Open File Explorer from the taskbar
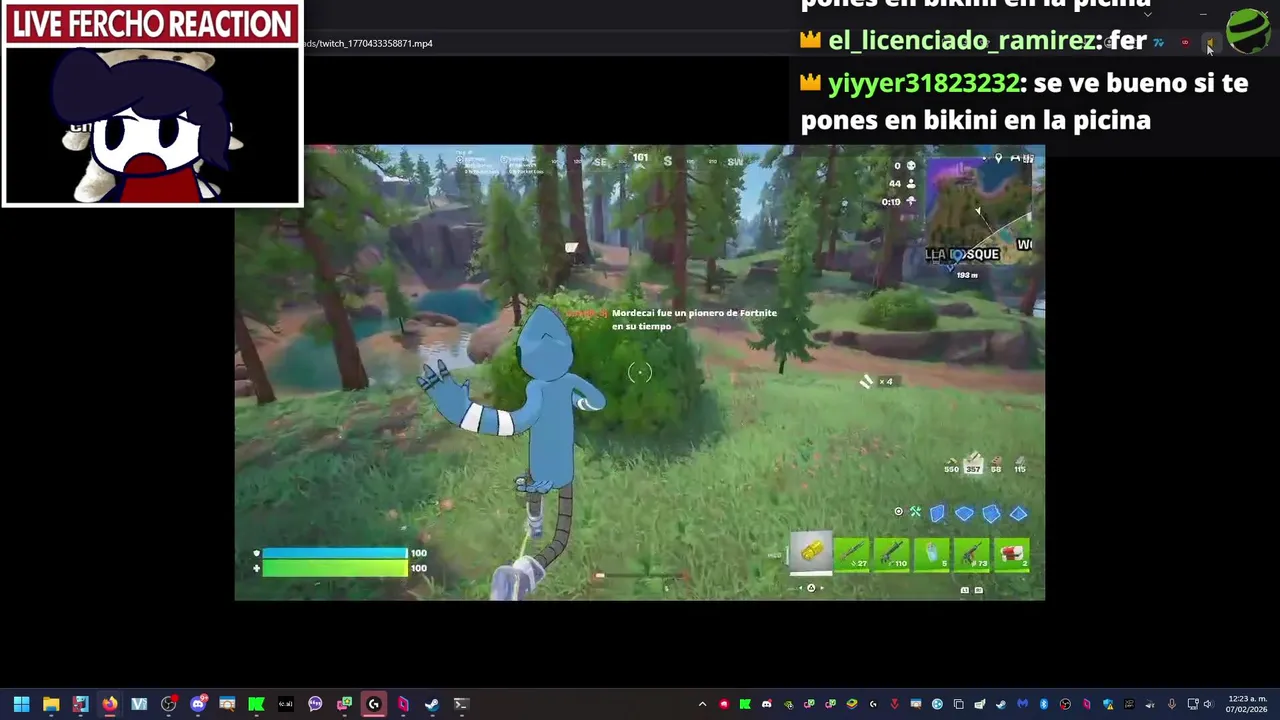The height and width of the screenshot is (720, 1280). [51, 704]
